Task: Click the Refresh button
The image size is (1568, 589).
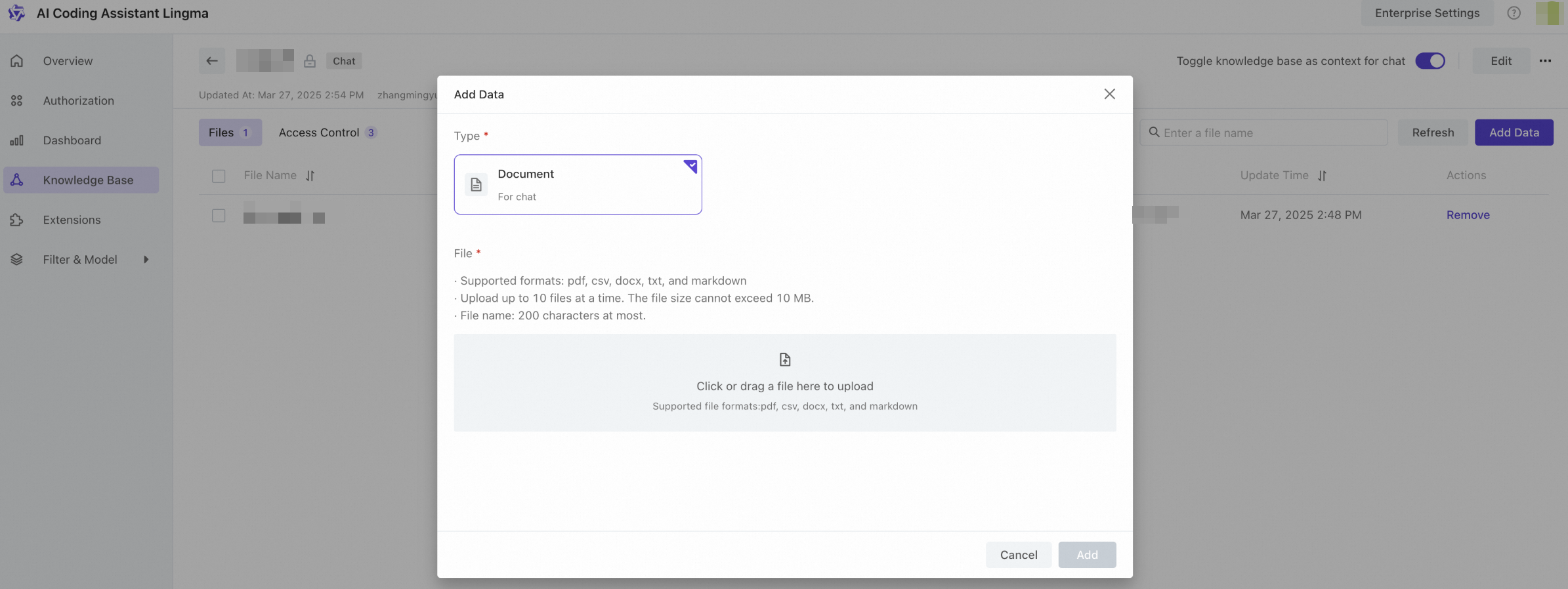Action: pyautogui.click(x=1433, y=132)
